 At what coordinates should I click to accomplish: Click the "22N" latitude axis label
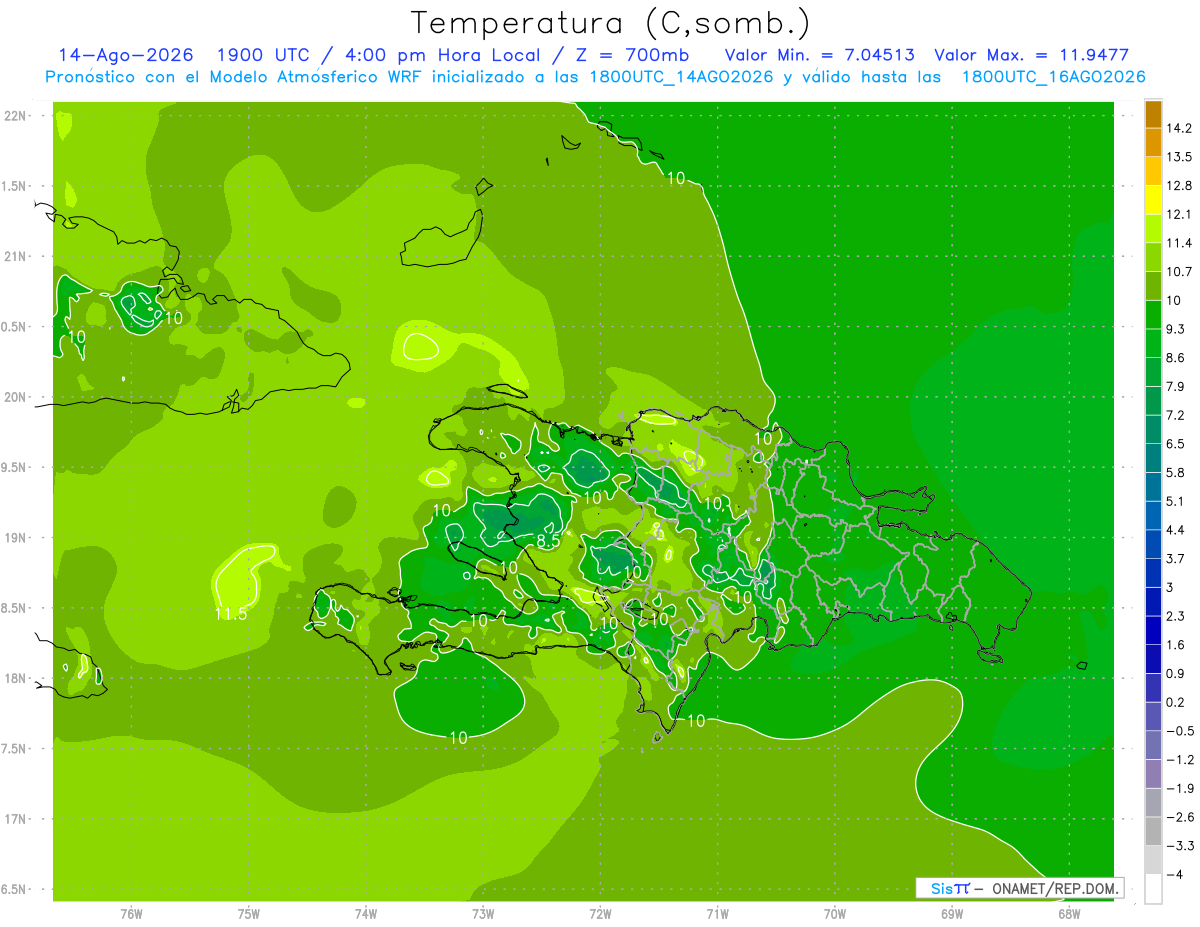(x=15, y=116)
